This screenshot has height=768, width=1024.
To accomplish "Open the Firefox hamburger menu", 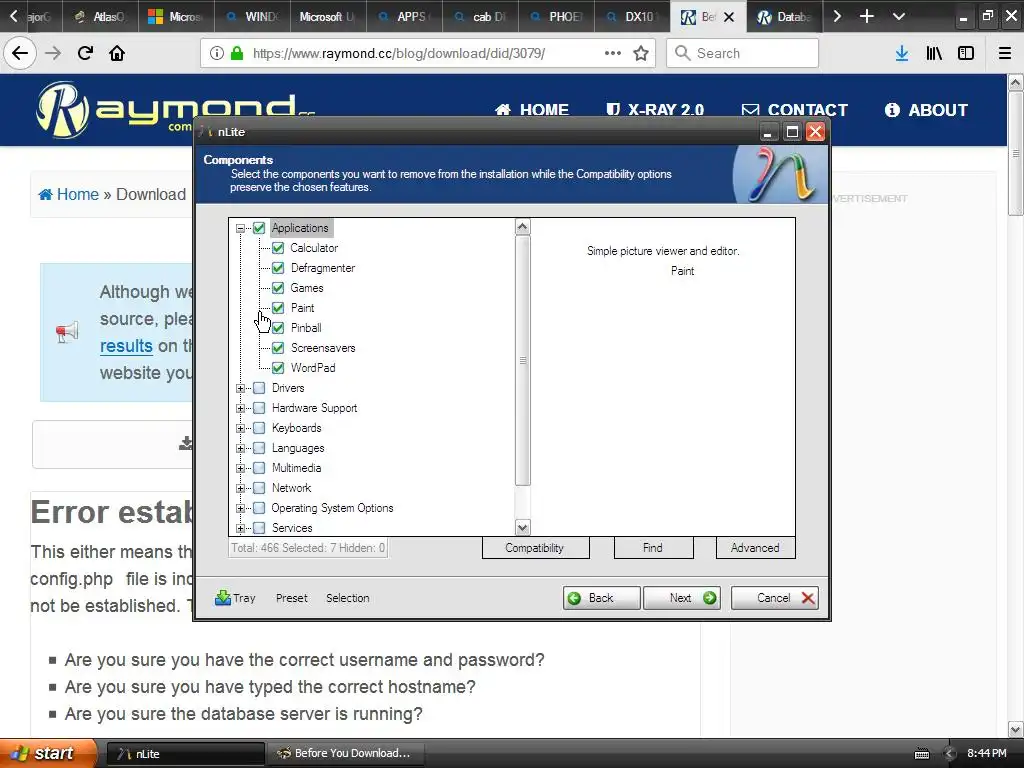I will 1005,53.
